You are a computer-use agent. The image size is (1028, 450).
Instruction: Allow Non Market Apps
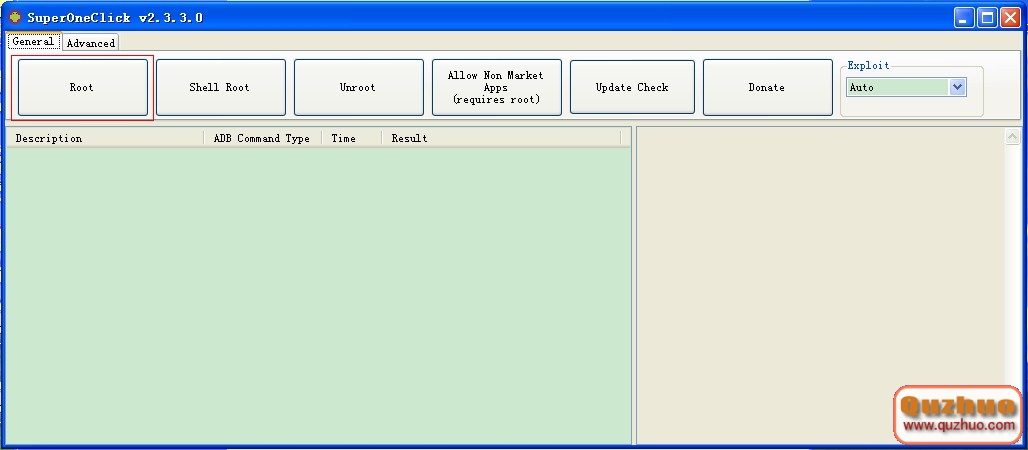pos(496,87)
